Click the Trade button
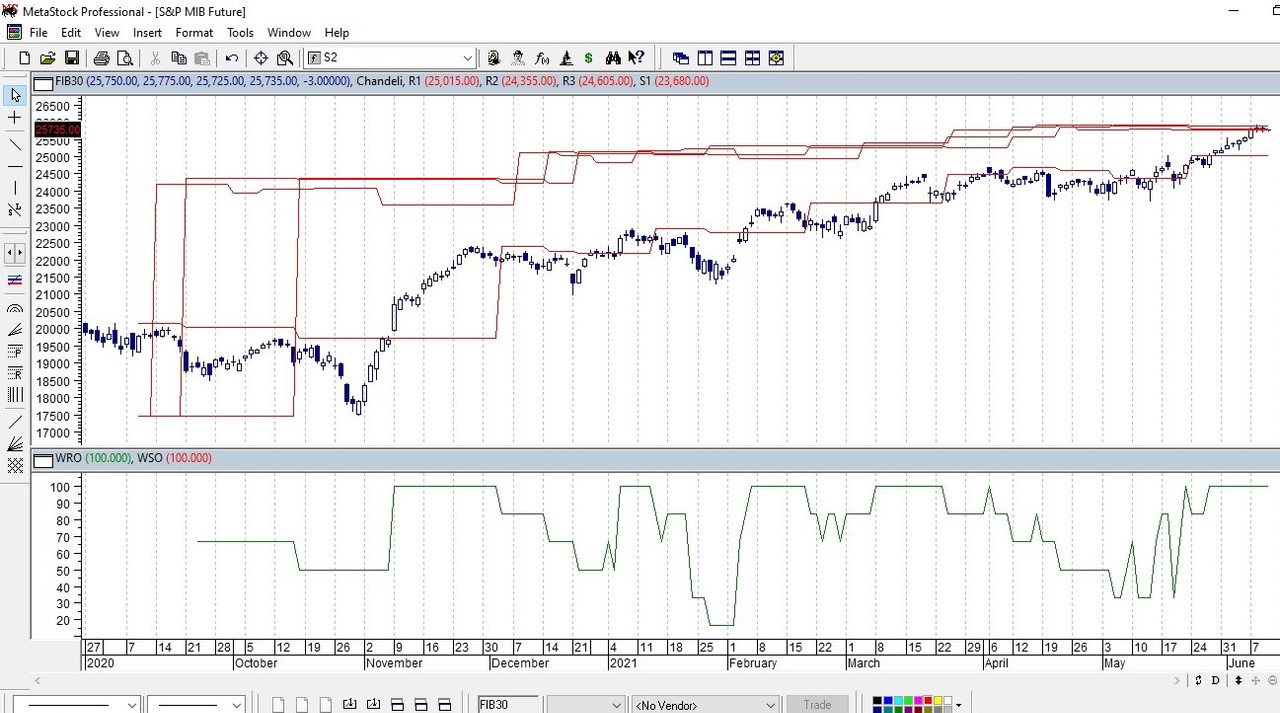The image size is (1280, 713). pos(817,705)
